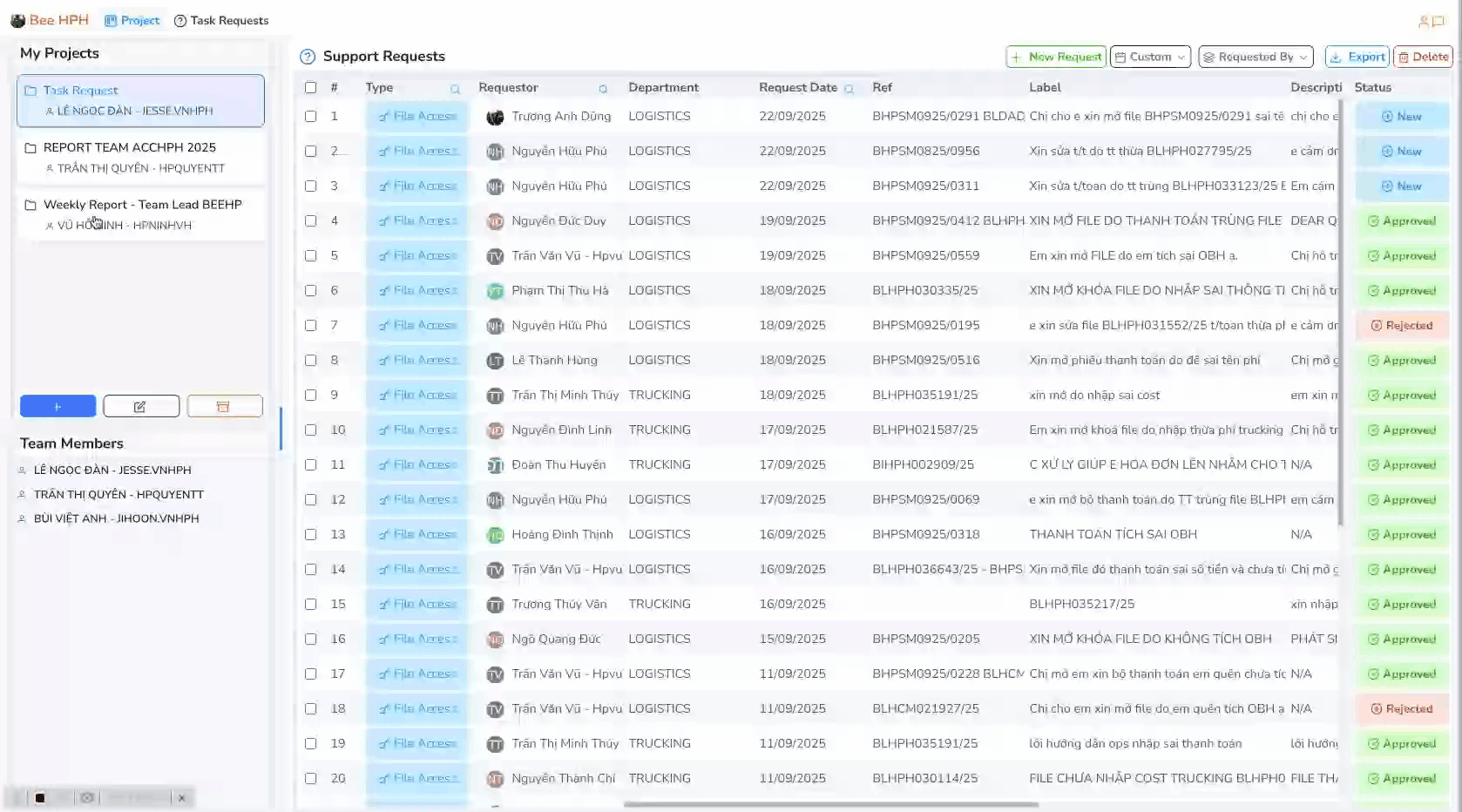1462x812 pixels.
Task: Click the Export button
Action: click(1357, 57)
